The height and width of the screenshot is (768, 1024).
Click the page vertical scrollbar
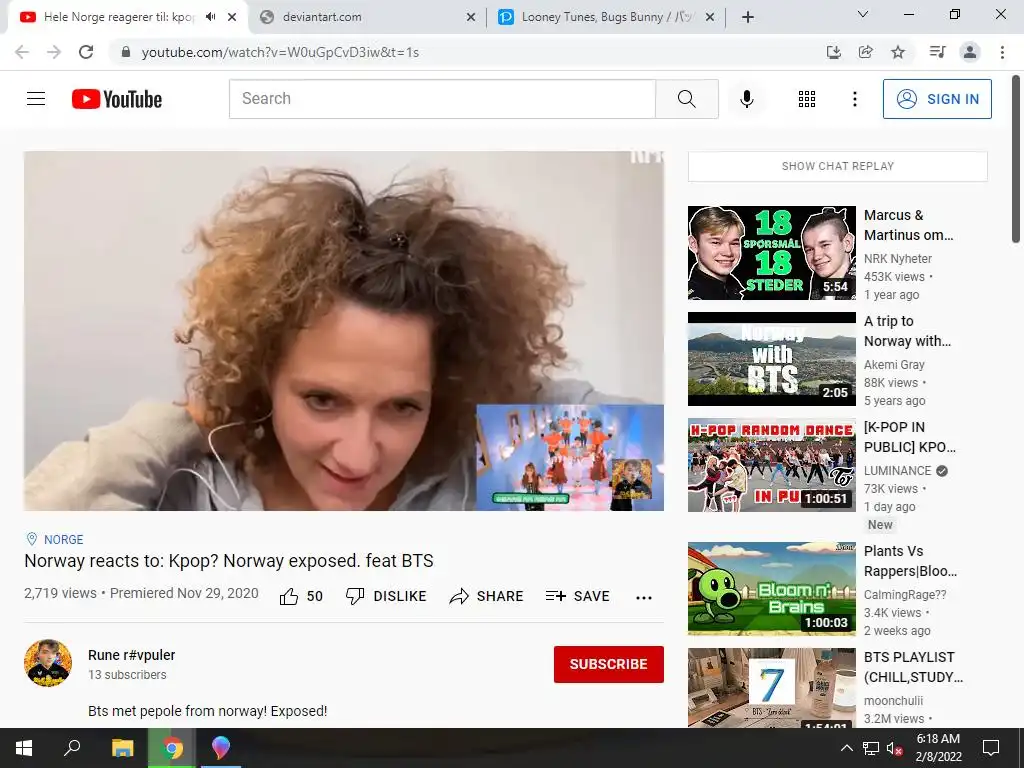[1016, 160]
